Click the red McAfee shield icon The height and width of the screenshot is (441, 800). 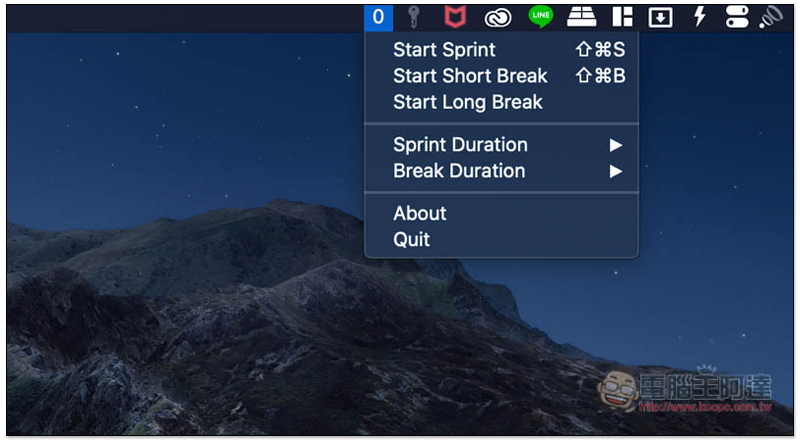455,17
